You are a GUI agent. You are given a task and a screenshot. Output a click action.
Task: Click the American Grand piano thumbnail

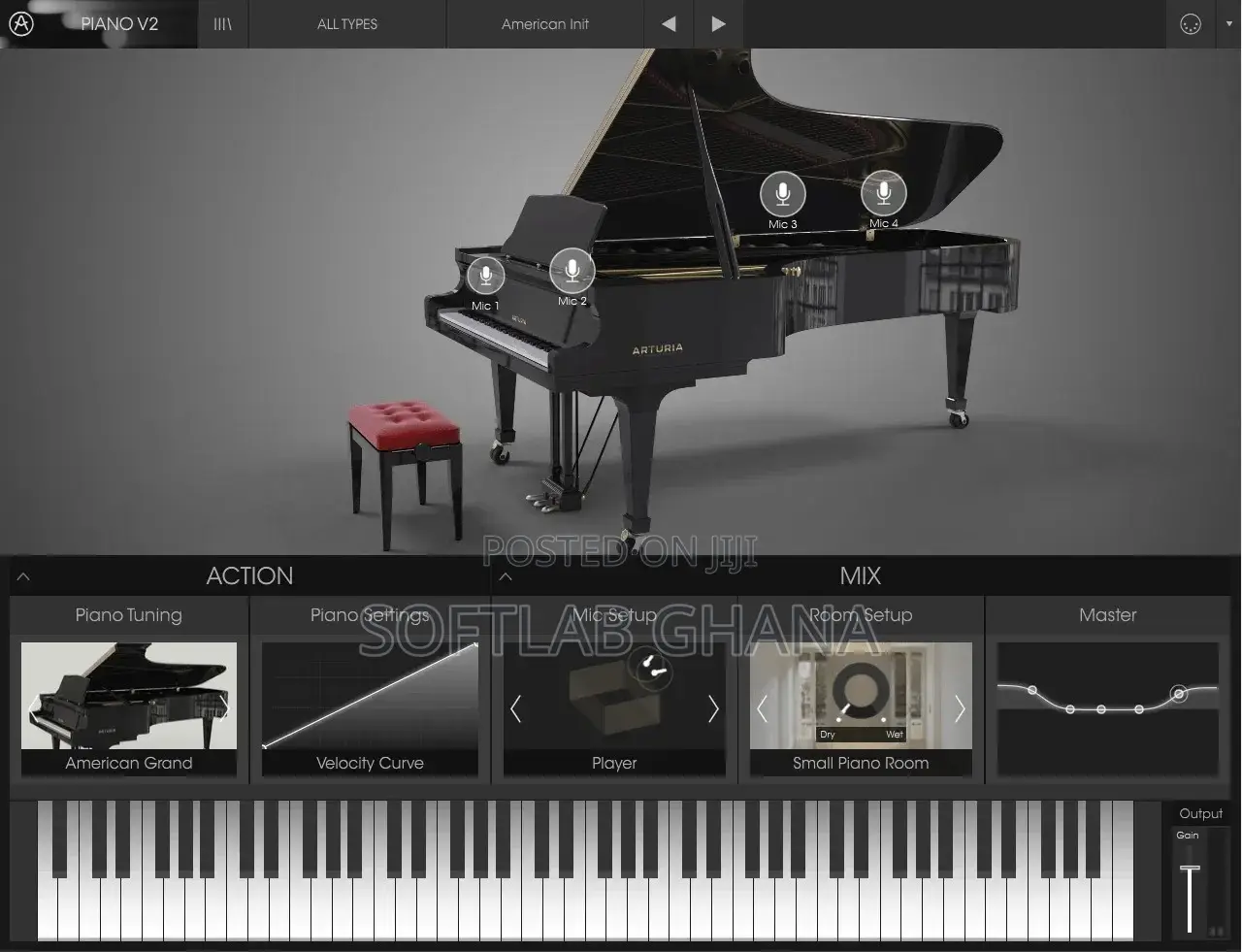click(x=129, y=696)
